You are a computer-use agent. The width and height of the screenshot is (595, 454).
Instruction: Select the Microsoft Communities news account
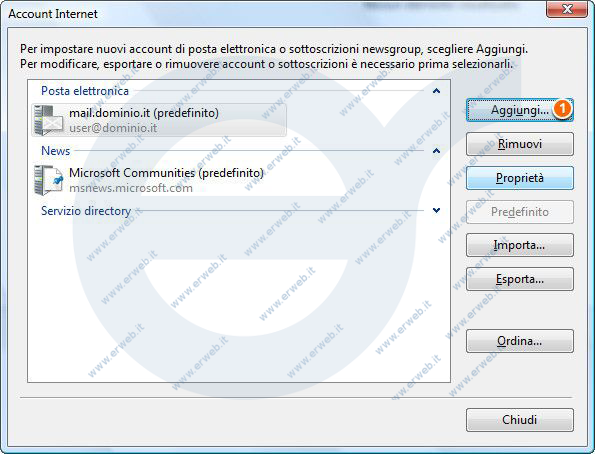tap(159, 180)
